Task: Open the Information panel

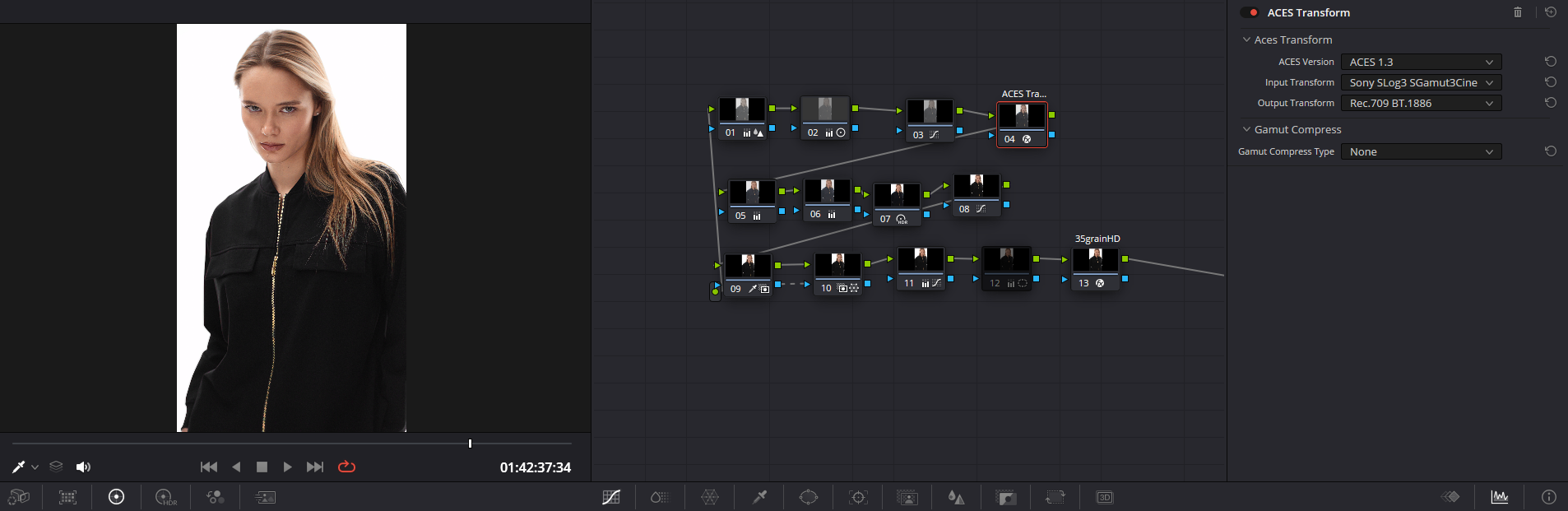Action: 1549,497
